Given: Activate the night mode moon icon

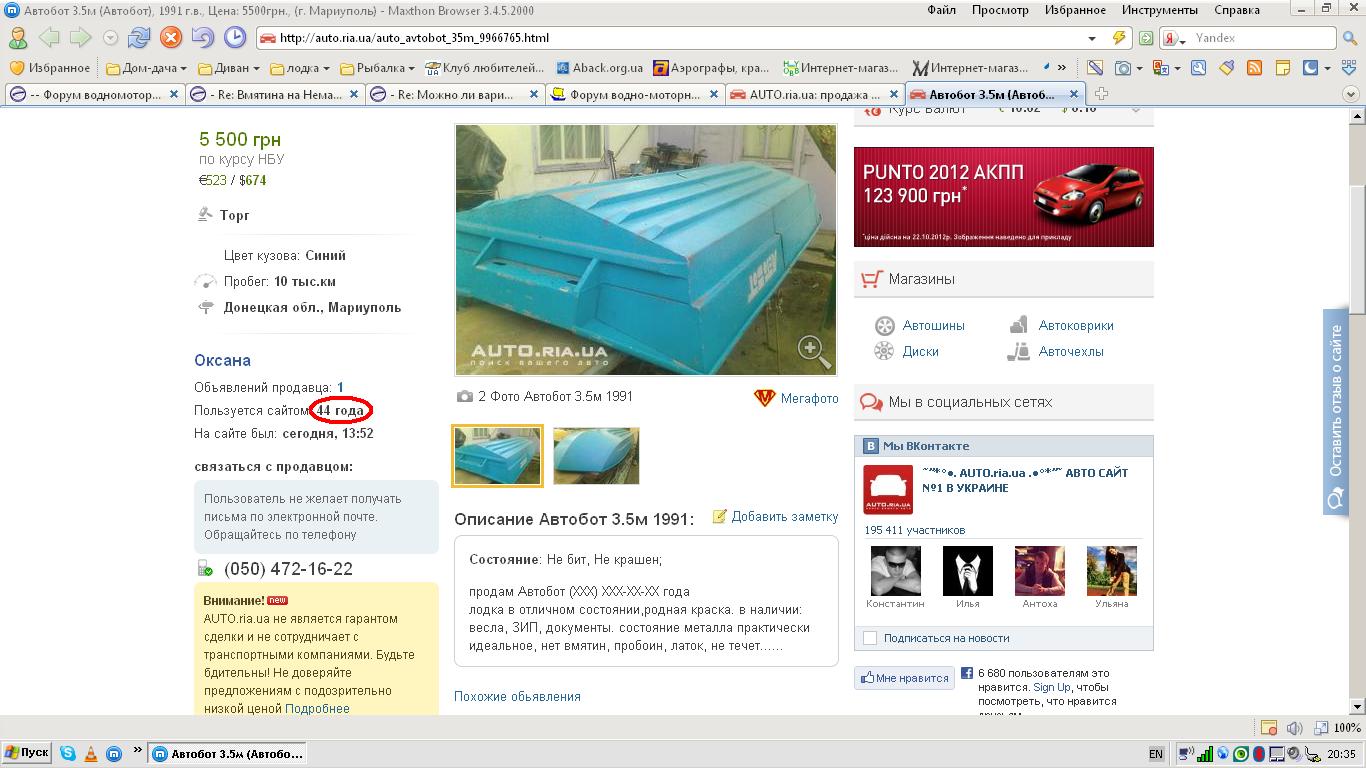Looking at the screenshot, I should [x=1310, y=68].
